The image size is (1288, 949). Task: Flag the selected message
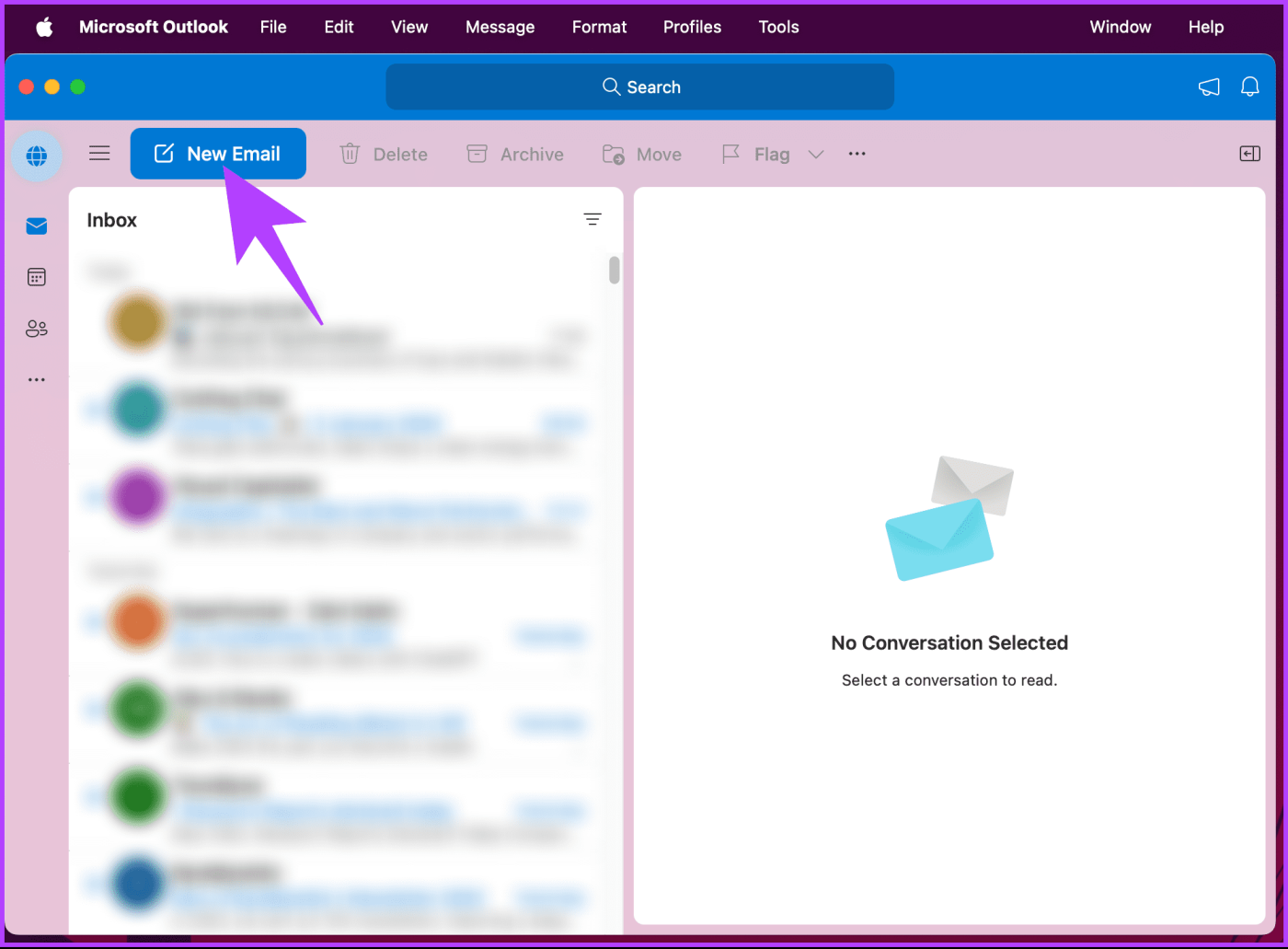coord(755,154)
